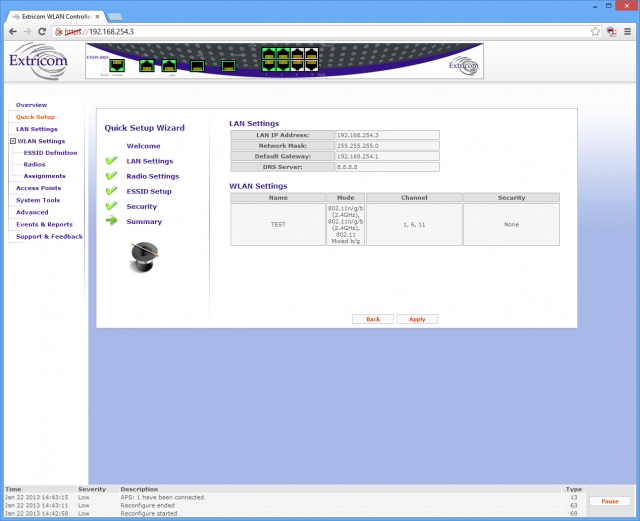The width and height of the screenshot is (640, 521).
Task: Click the second green LAN port icon
Action: 169,65
